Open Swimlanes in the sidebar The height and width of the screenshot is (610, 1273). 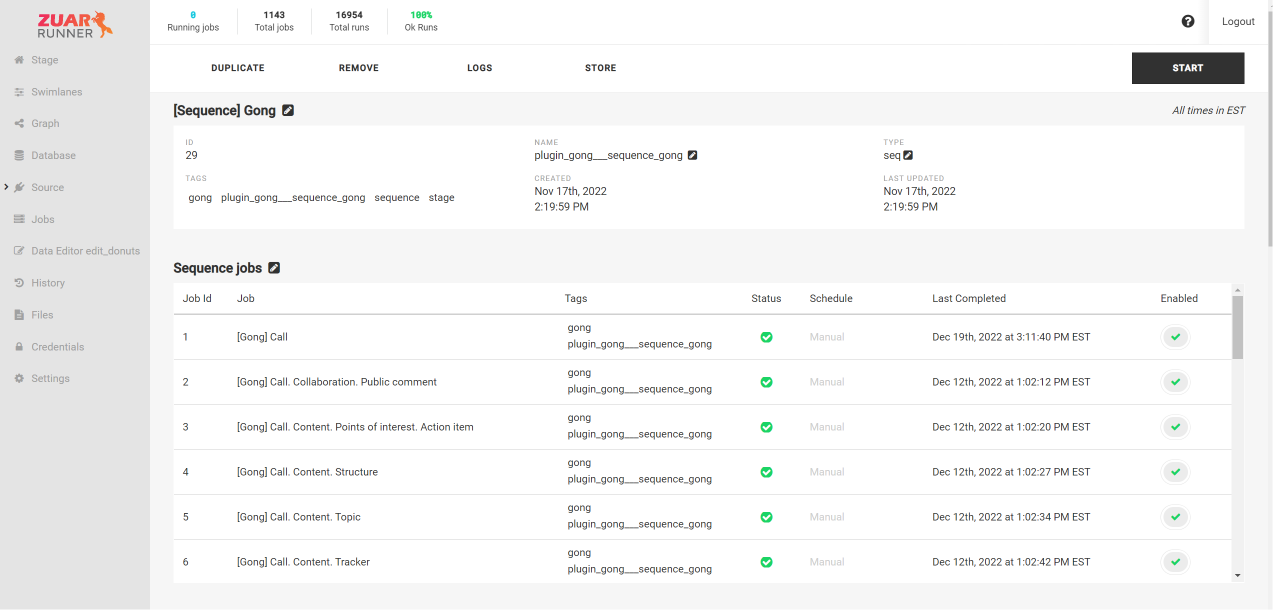[x=57, y=92]
